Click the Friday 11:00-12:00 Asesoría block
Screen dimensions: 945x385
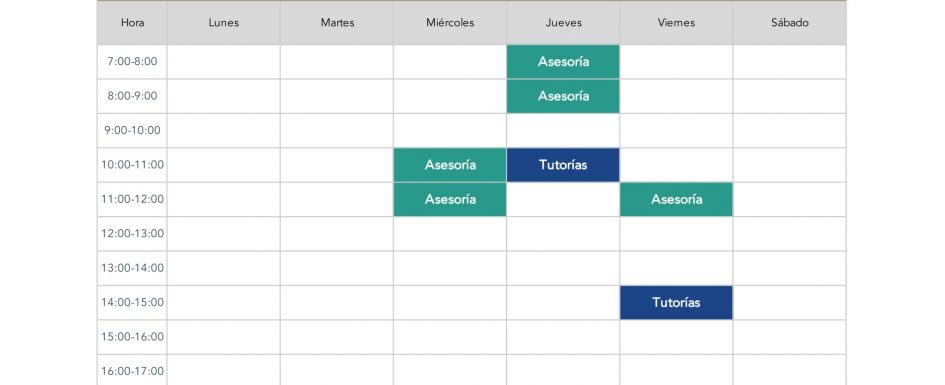676,199
